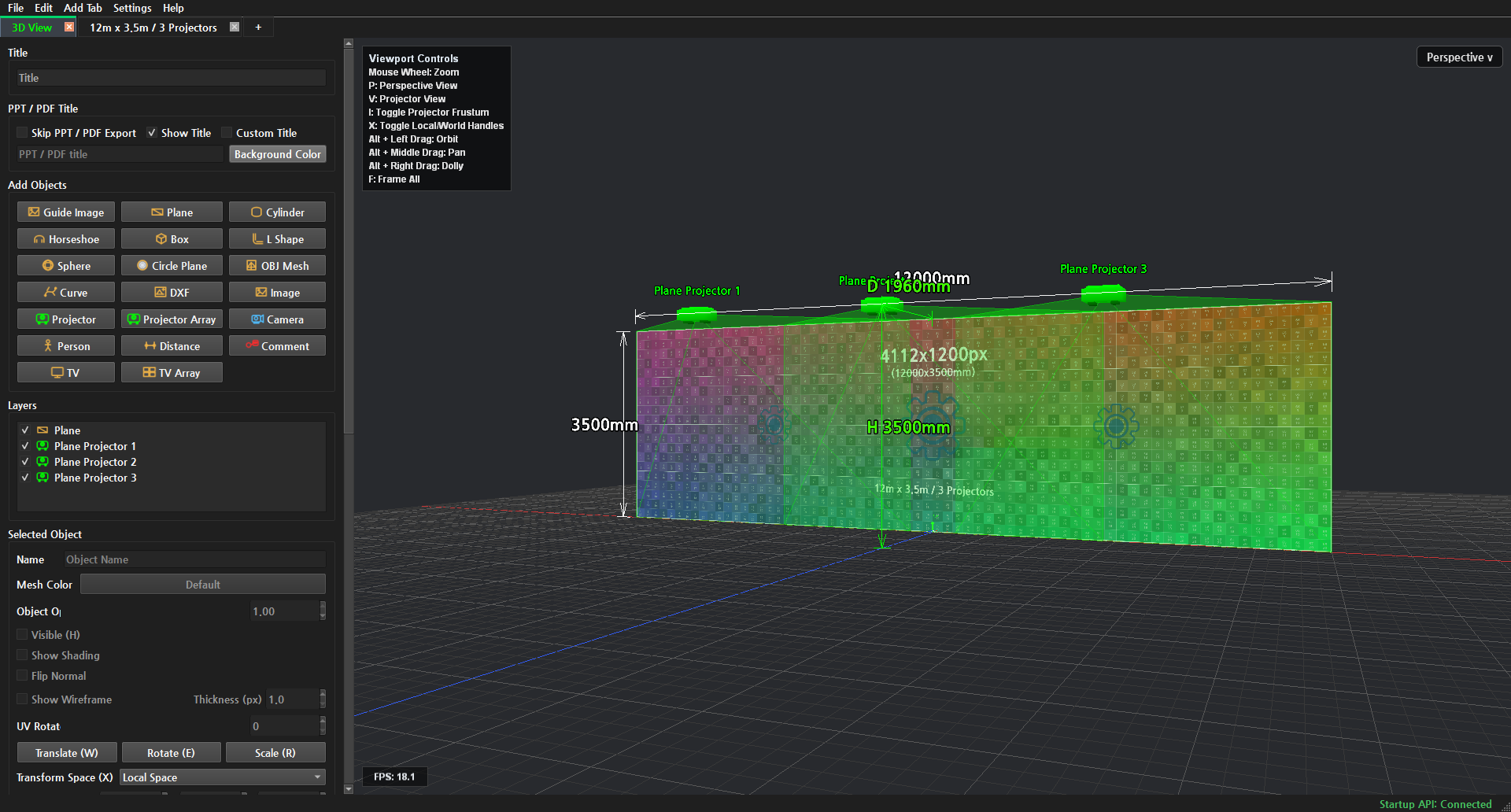Toggle the Visible (H) checkbox
The width and height of the screenshot is (1511, 812).
[22, 635]
